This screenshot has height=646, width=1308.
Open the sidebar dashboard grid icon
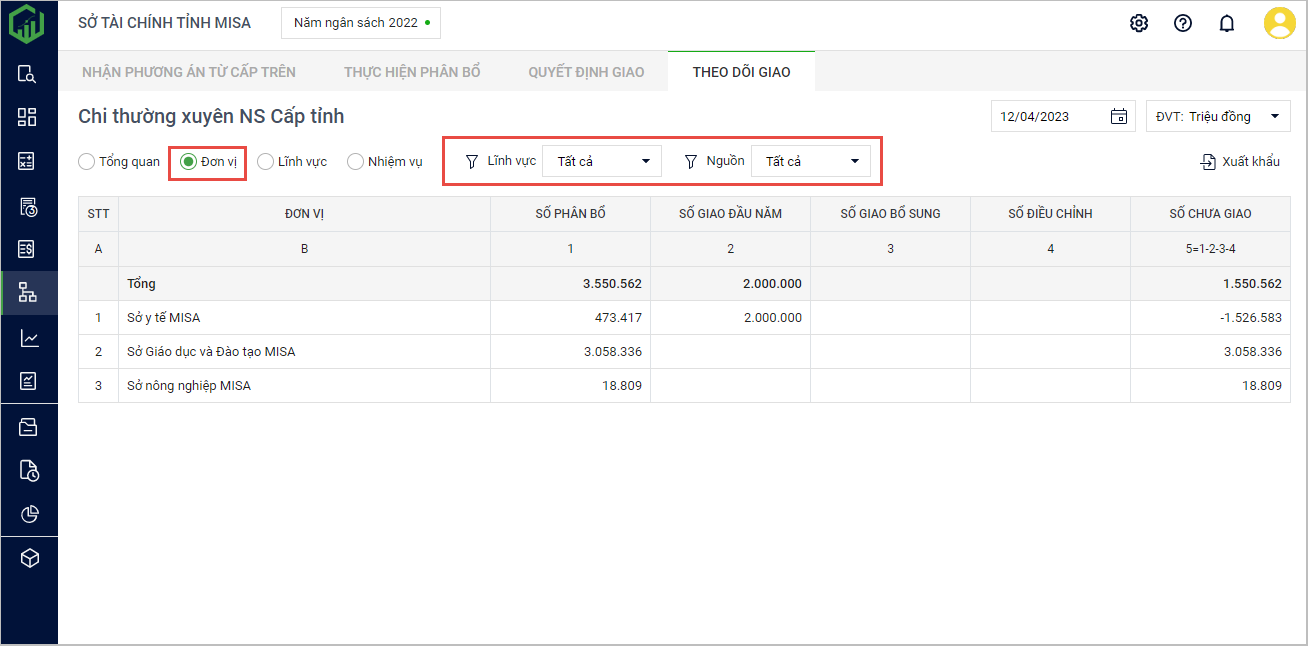point(28,117)
